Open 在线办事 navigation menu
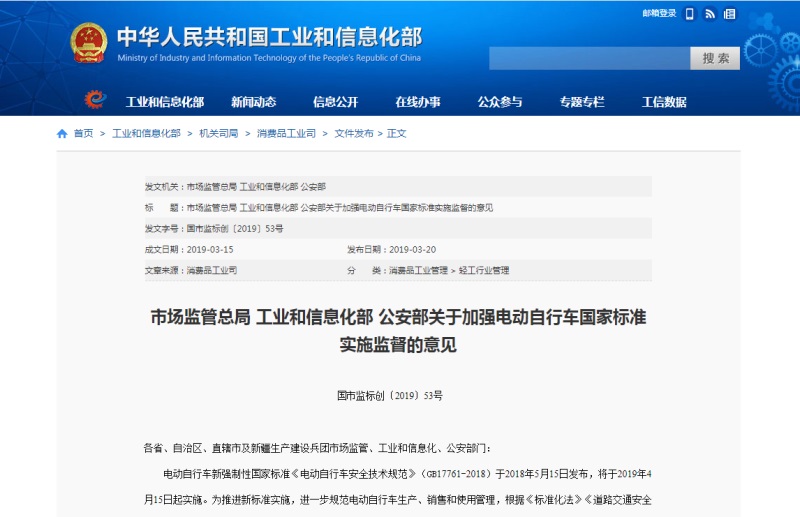Screen dimensions: 800x517 click(418, 102)
